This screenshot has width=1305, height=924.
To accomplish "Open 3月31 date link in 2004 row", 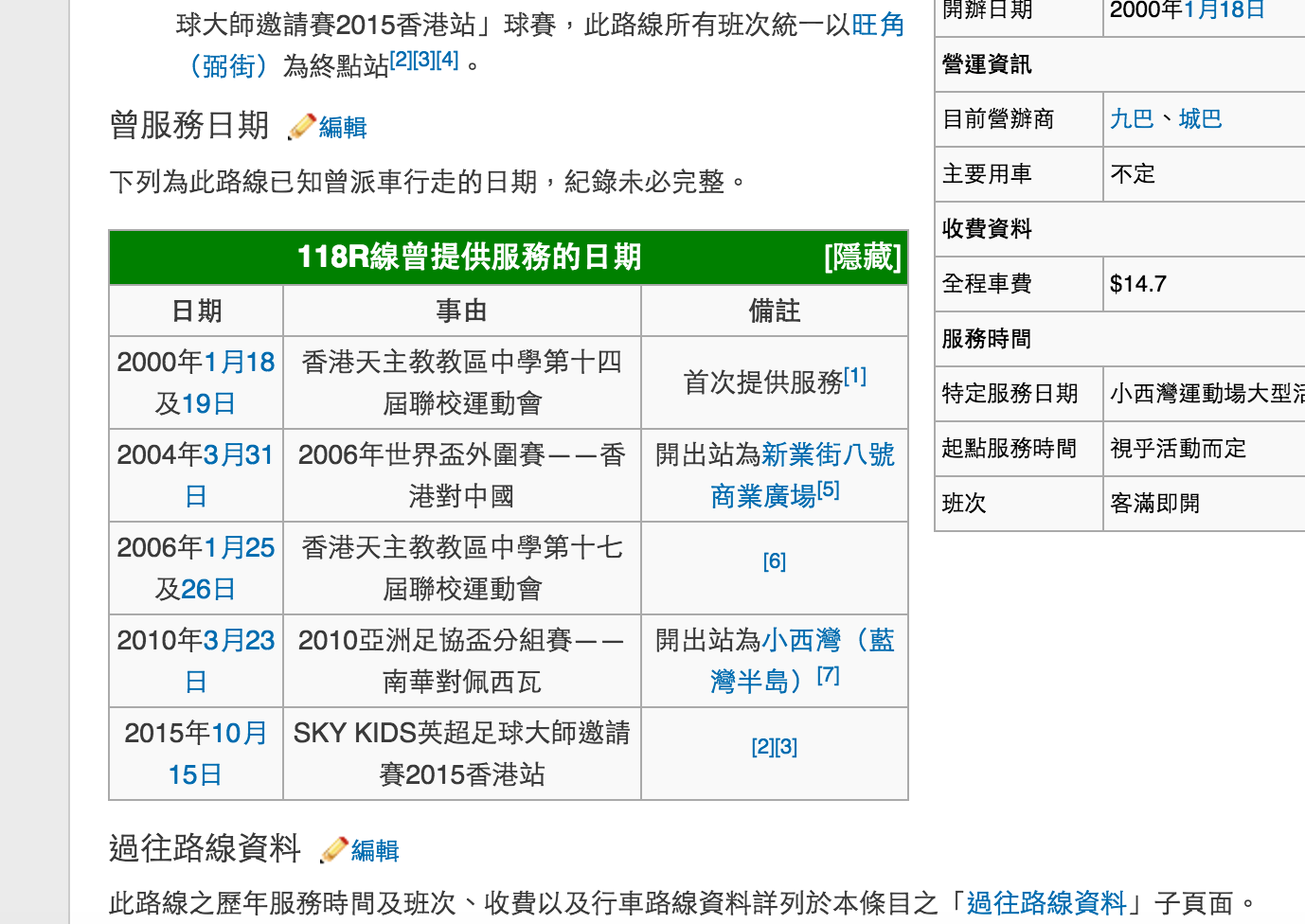I will [x=240, y=454].
